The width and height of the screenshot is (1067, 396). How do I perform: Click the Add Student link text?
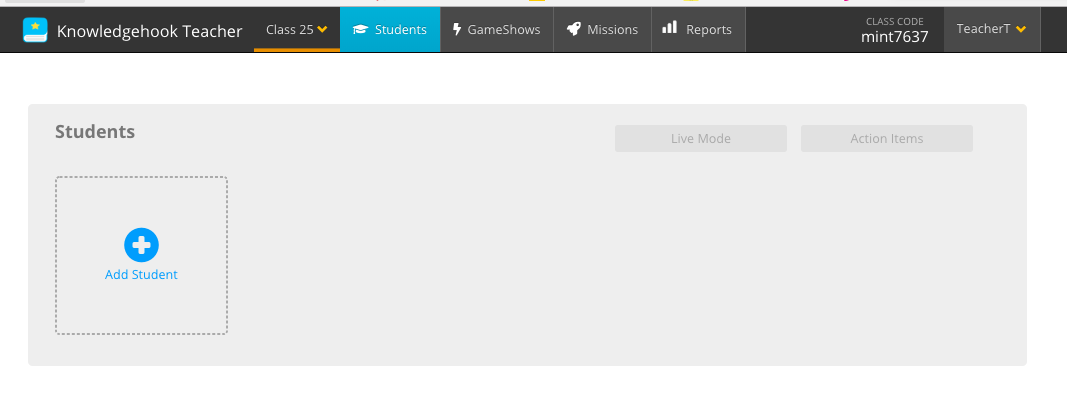coord(141,275)
